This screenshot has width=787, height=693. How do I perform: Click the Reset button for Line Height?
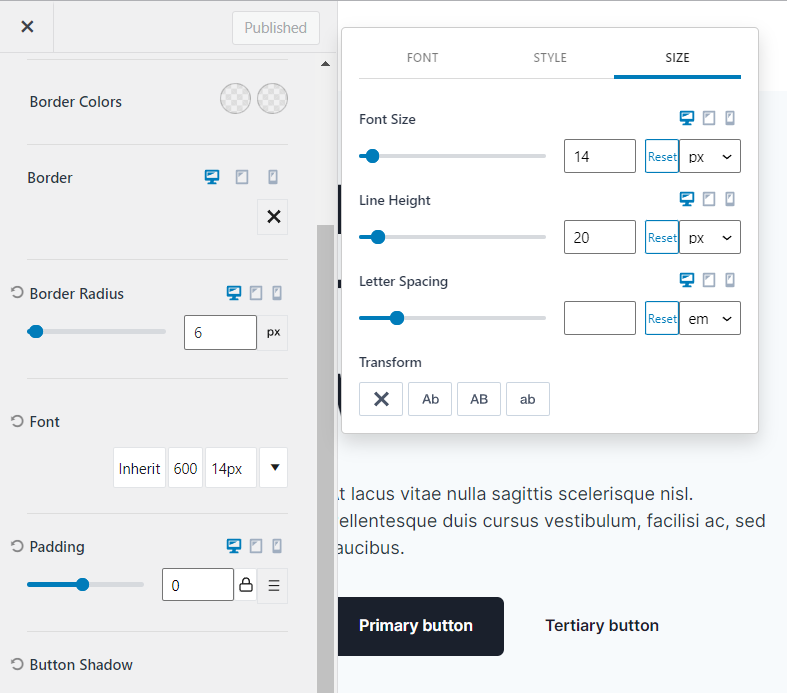(662, 238)
